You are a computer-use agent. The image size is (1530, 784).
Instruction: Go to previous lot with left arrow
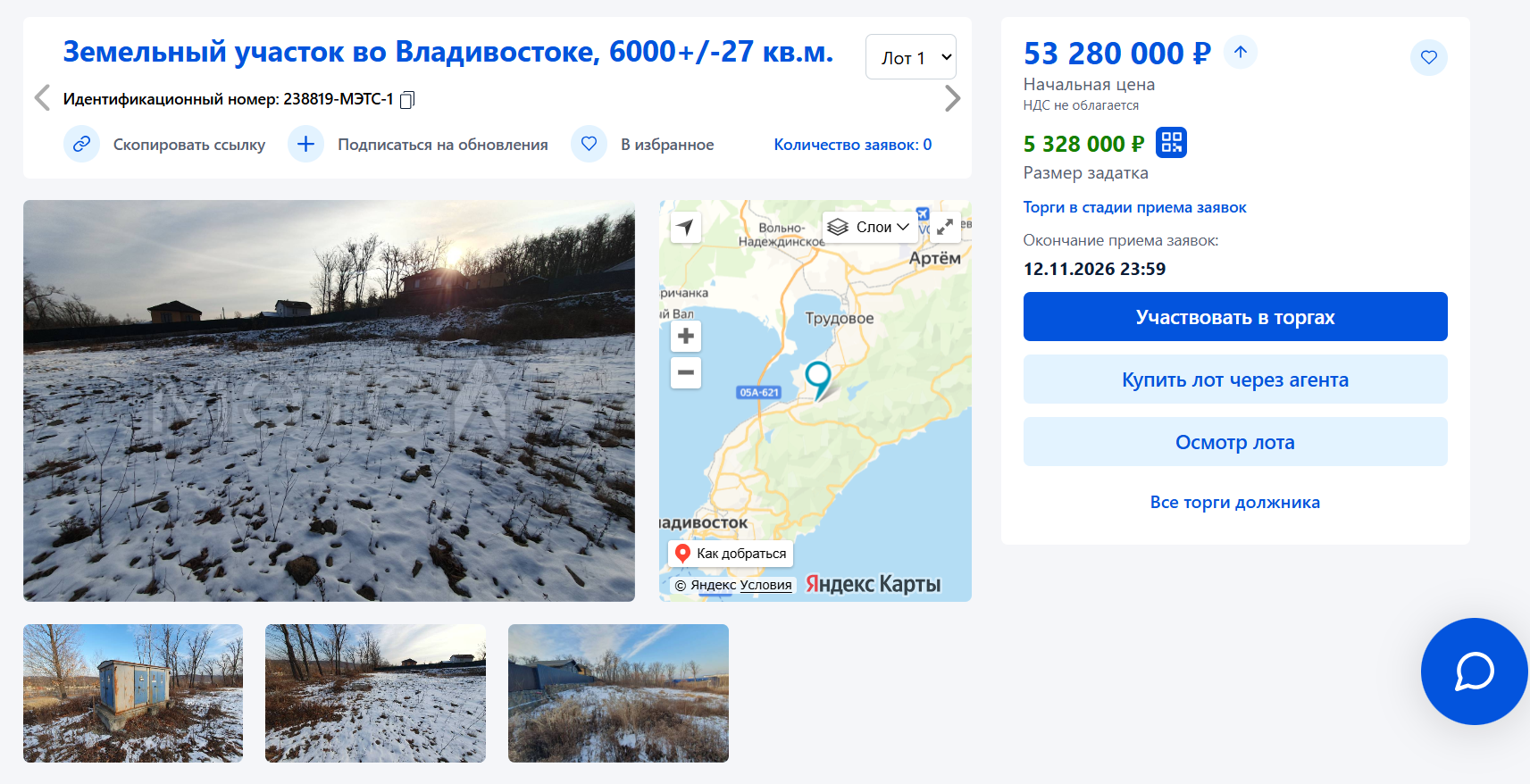click(x=41, y=97)
